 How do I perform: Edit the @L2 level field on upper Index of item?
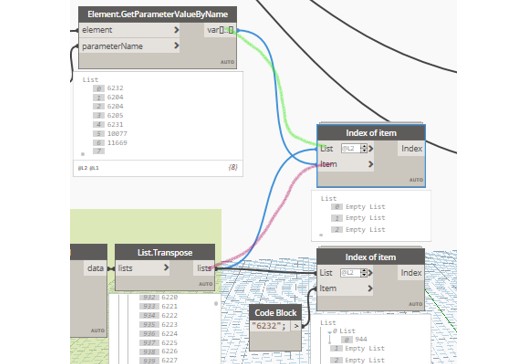[x=351, y=148]
